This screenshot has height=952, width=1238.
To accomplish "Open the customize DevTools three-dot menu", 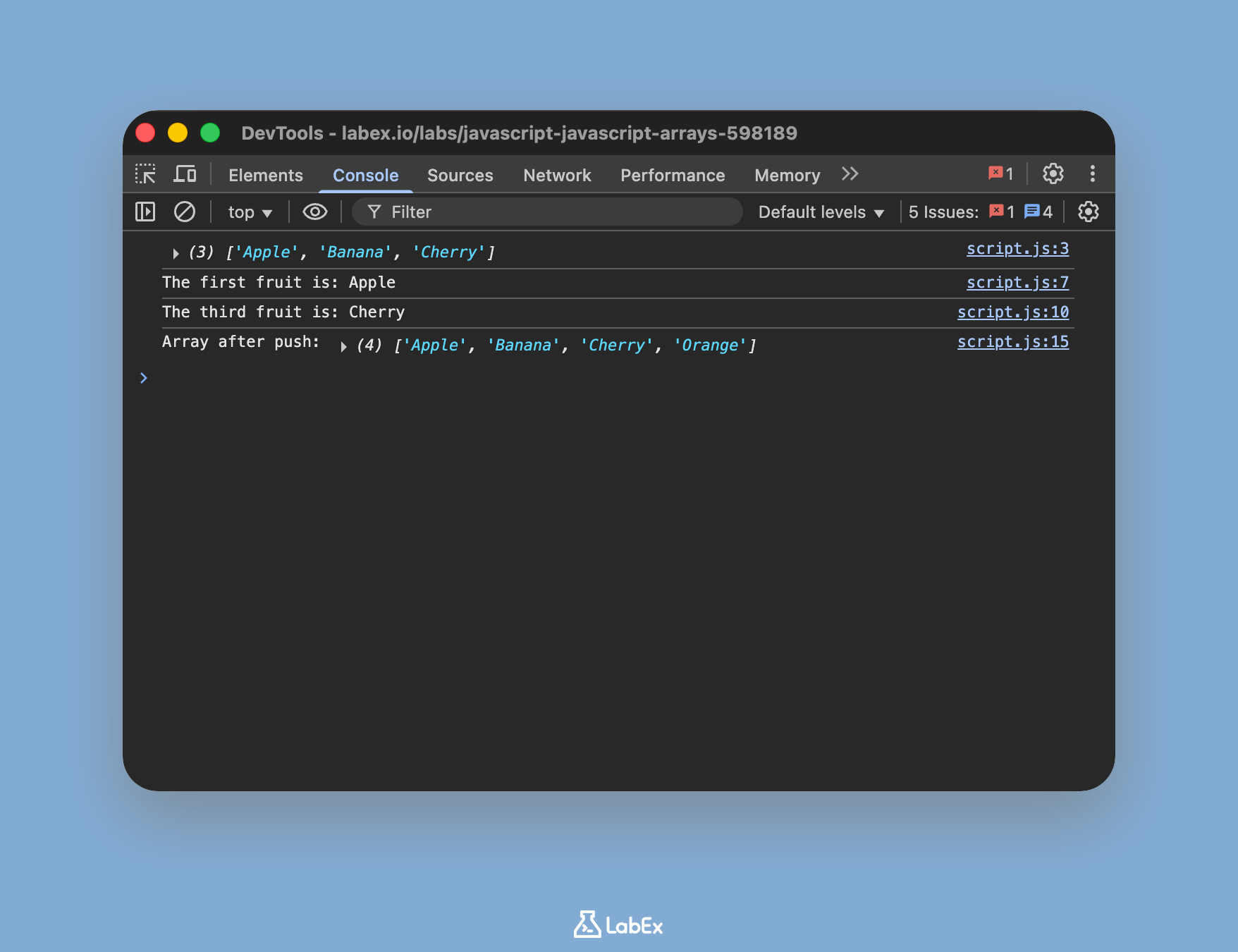I will 1092,174.
